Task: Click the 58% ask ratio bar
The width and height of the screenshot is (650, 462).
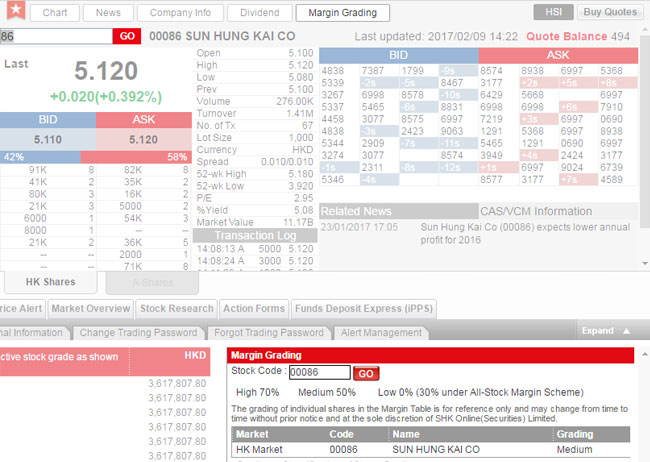Action: (136, 157)
